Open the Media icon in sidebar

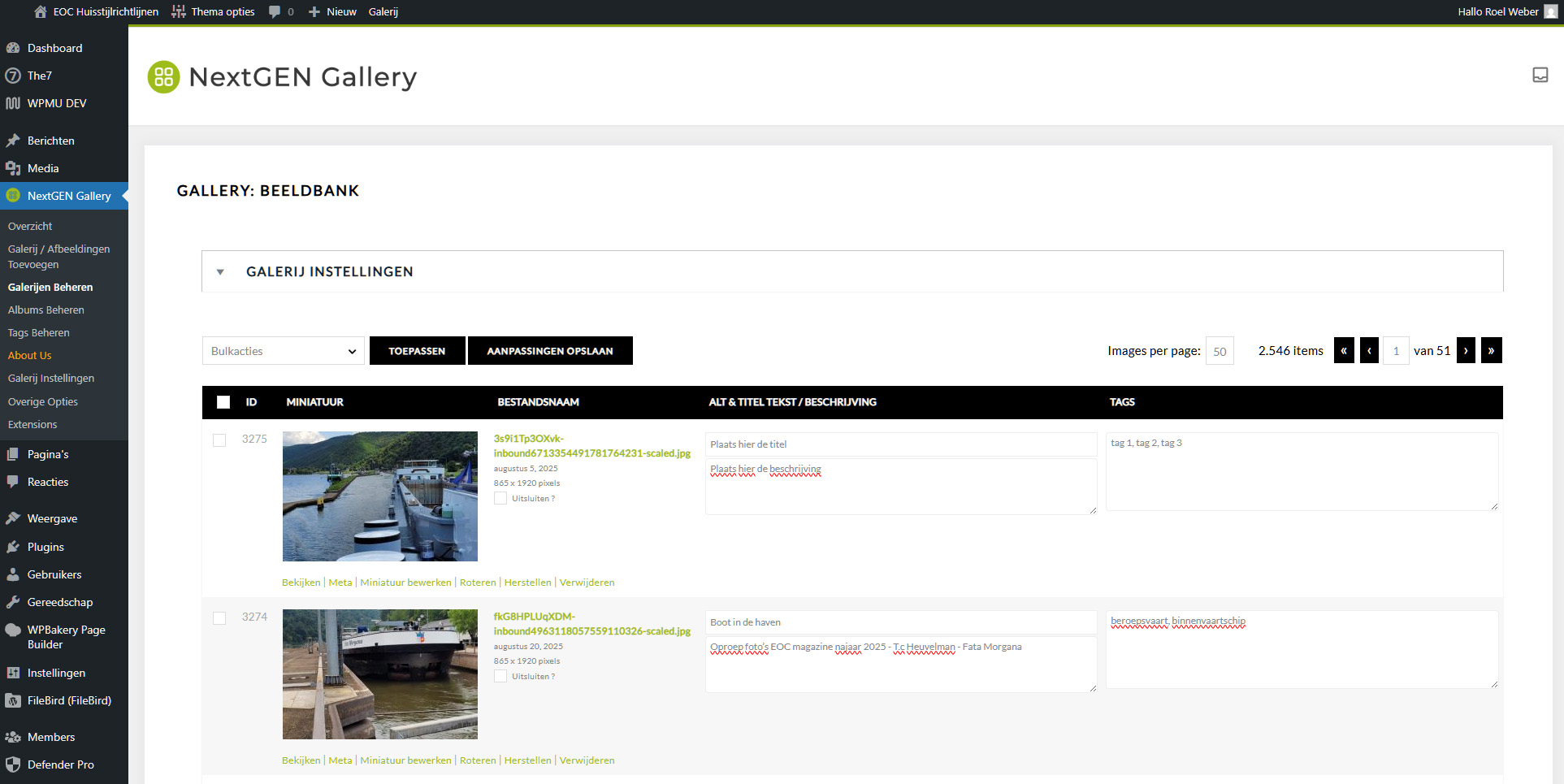pos(13,168)
